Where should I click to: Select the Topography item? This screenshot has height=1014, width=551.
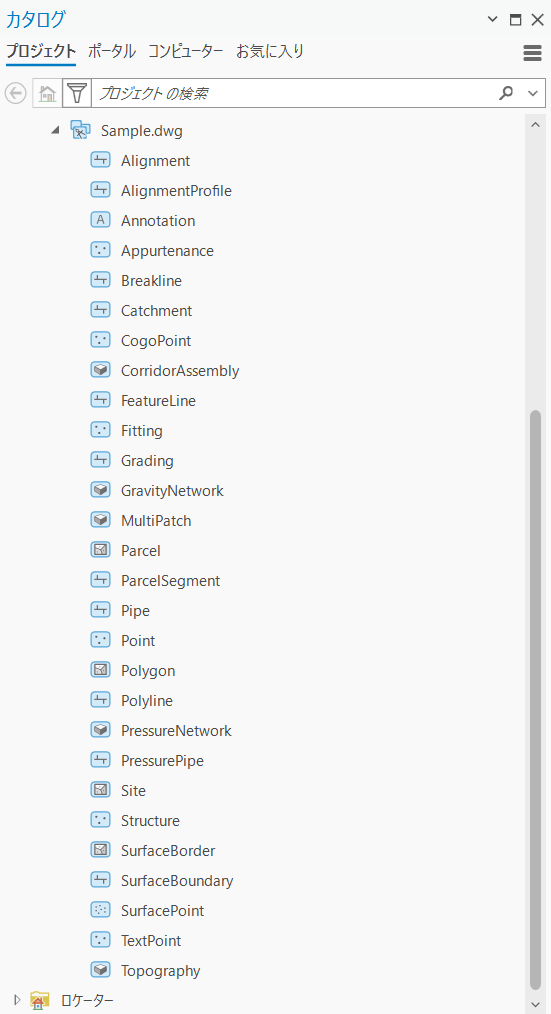(160, 970)
